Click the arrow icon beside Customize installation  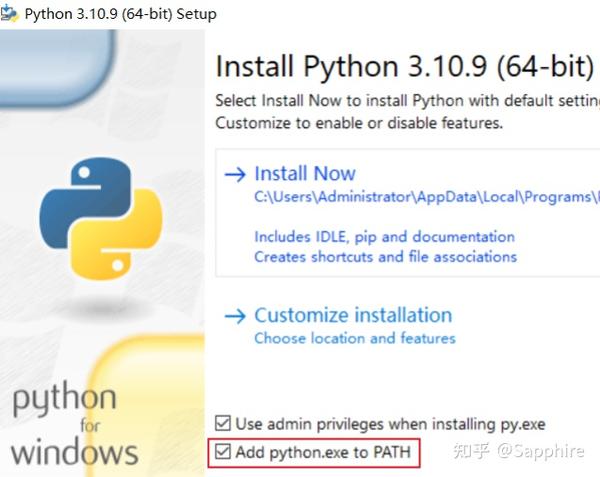pyautogui.click(x=235, y=316)
